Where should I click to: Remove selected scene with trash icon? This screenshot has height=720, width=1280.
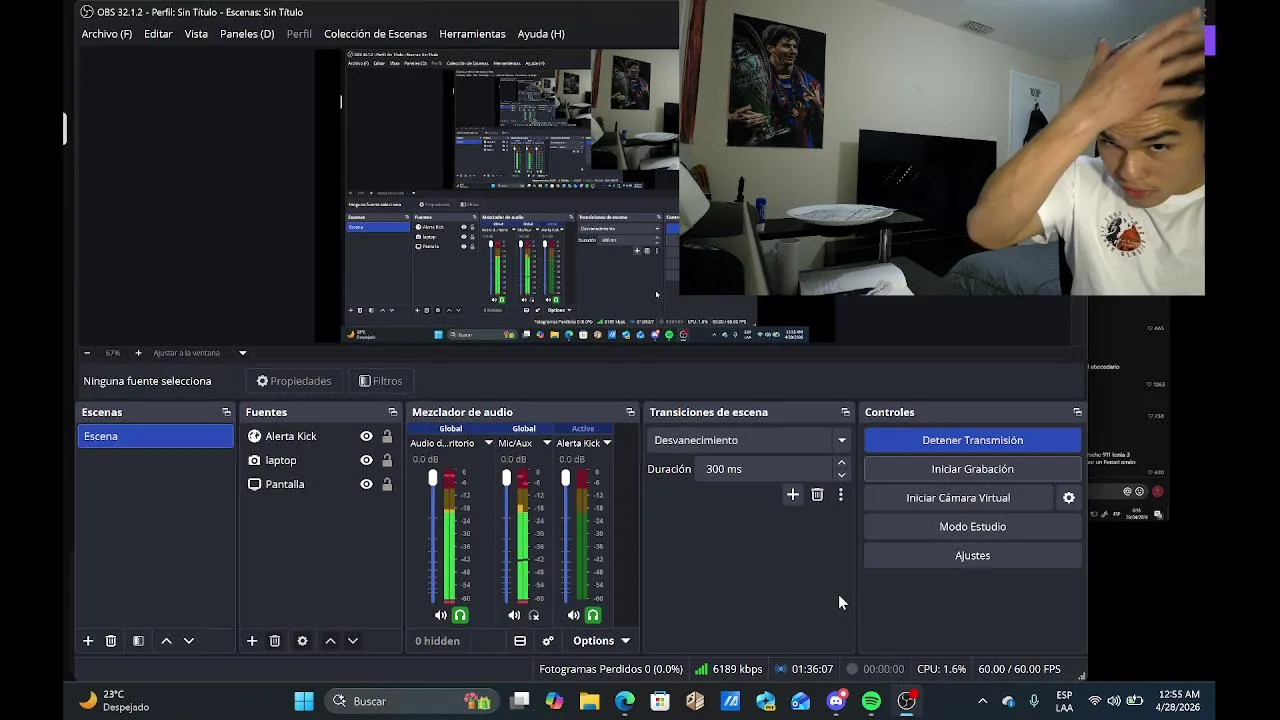coord(111,641)
